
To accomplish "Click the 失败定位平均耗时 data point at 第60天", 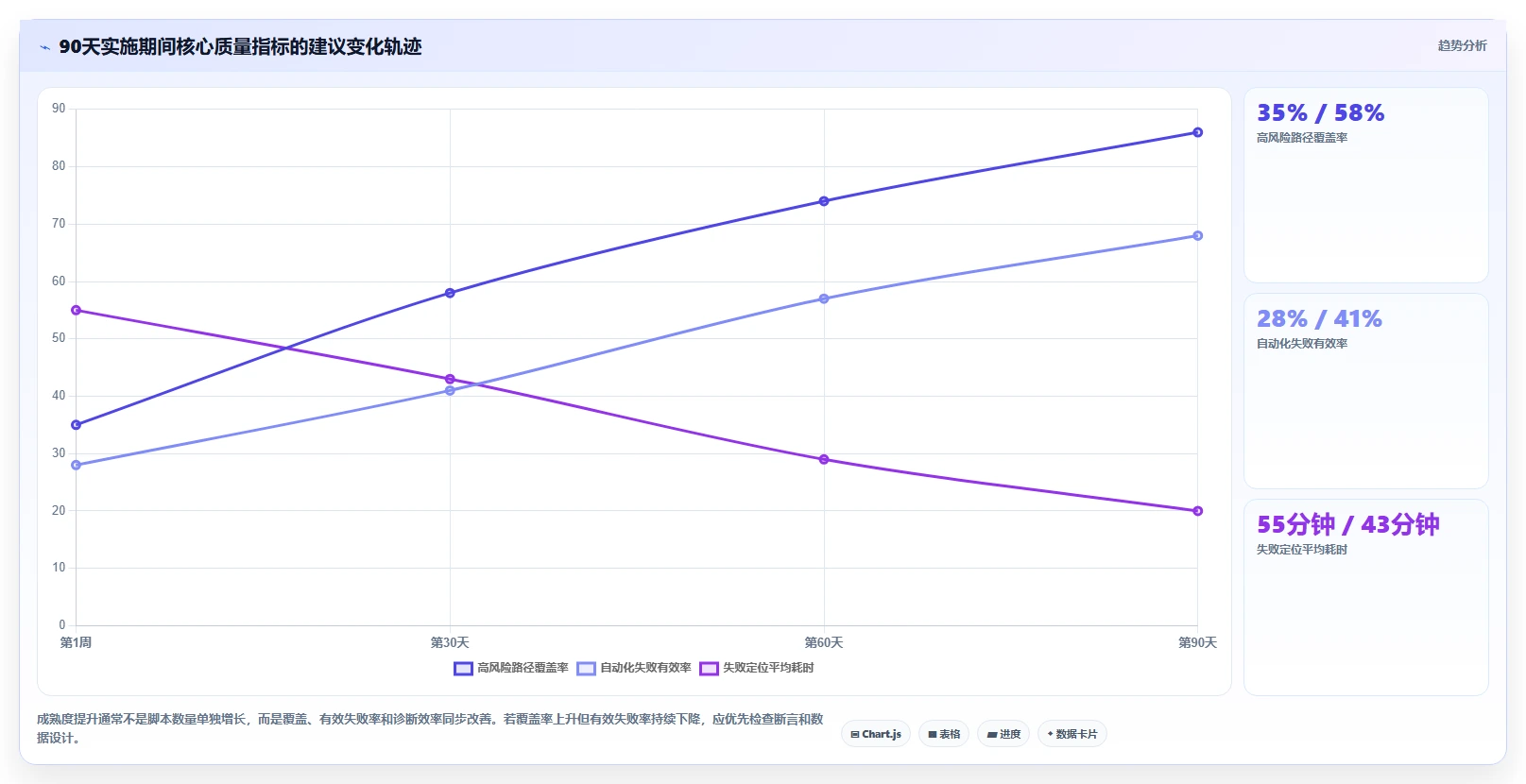I will (824, 459).
